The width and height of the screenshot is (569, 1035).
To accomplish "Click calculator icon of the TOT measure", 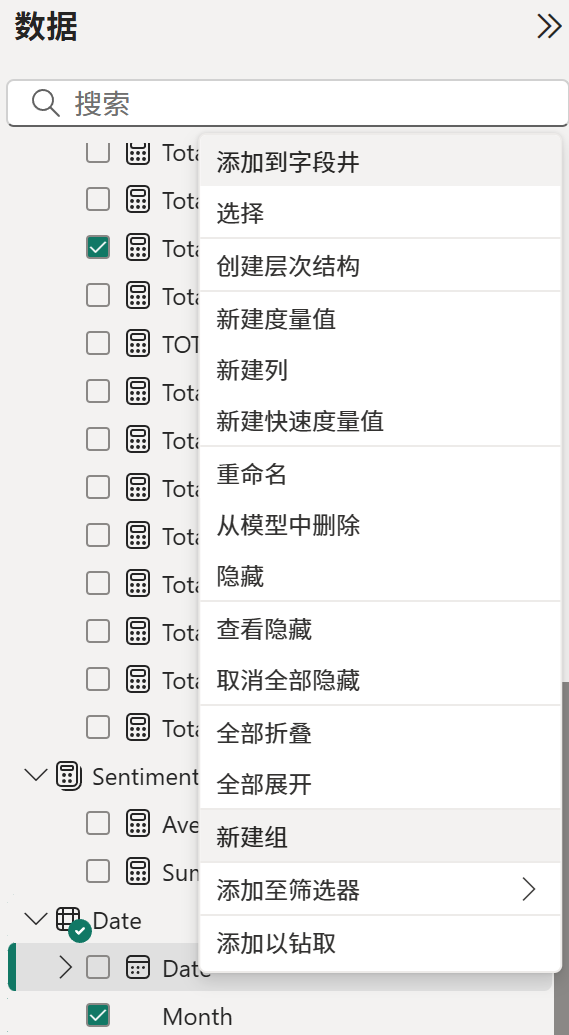I will click(x=137, y=343).
